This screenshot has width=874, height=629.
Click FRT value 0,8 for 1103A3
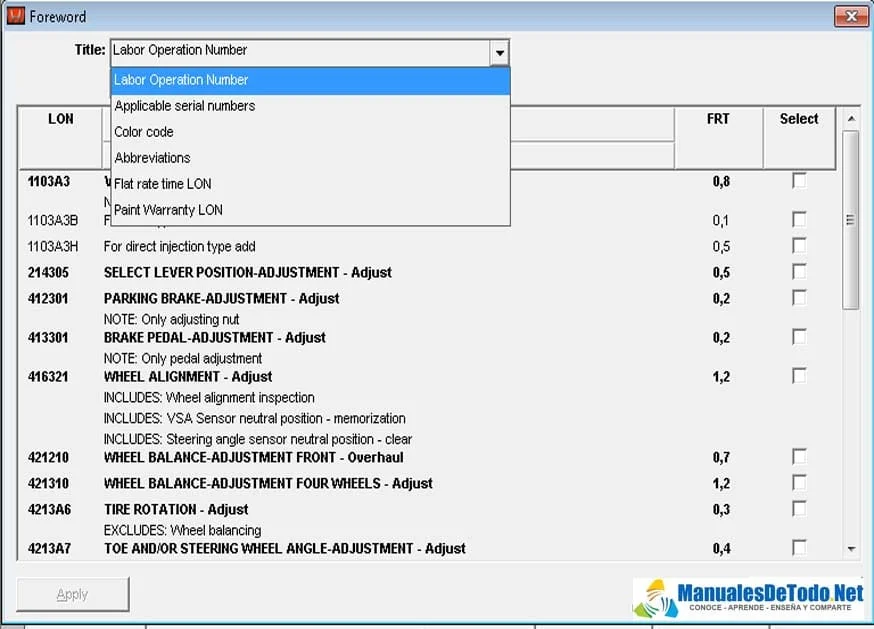721,181
